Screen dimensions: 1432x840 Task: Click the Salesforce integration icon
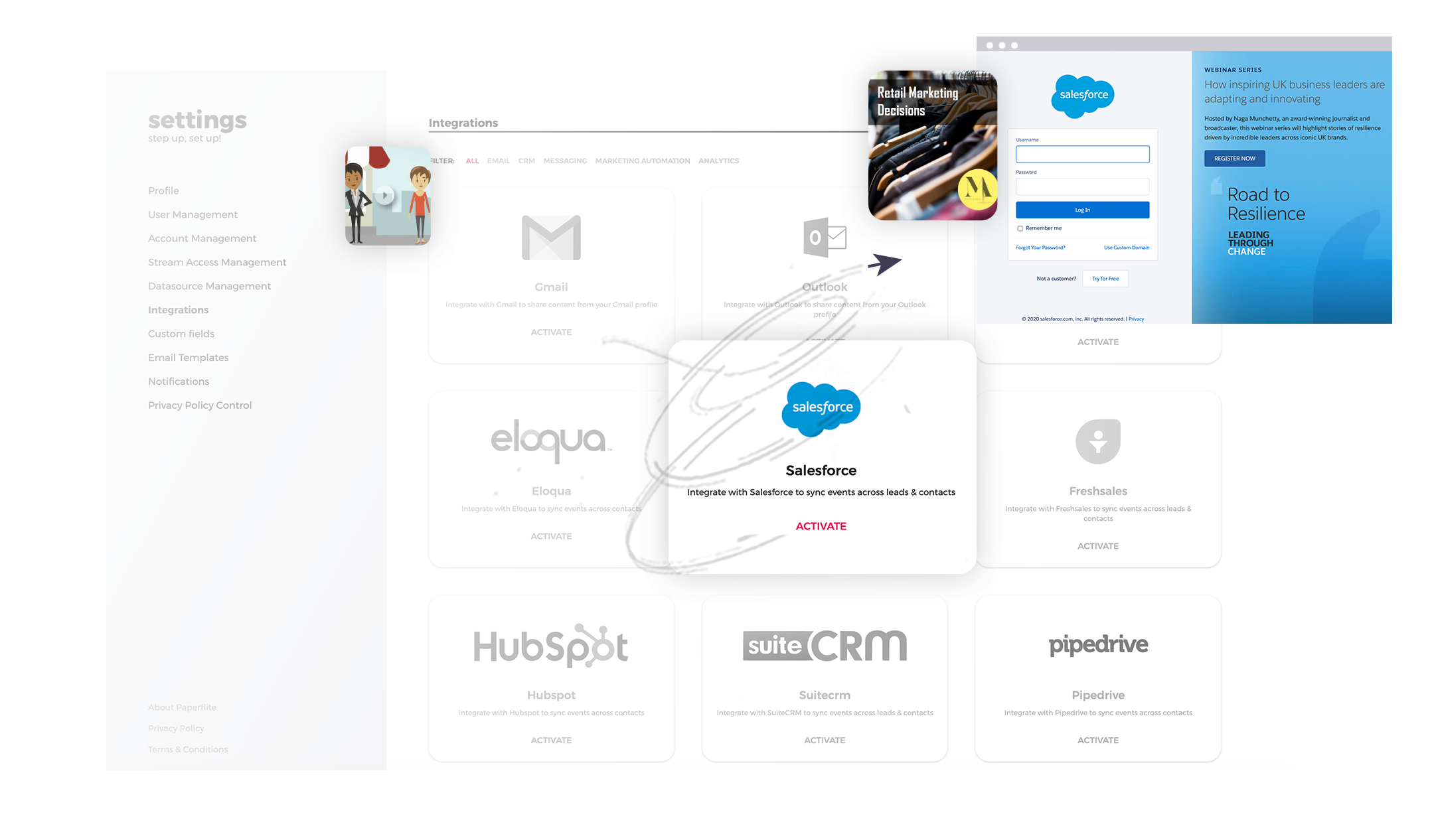click(x=821, y=407)
